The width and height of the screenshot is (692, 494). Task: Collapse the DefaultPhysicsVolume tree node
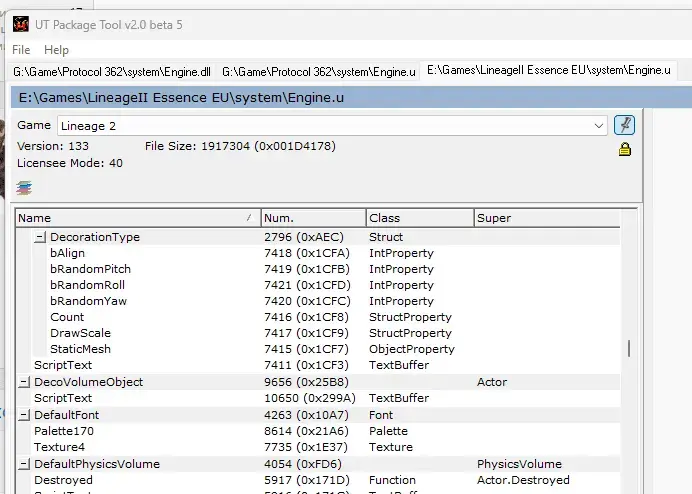tap(24, 464)
